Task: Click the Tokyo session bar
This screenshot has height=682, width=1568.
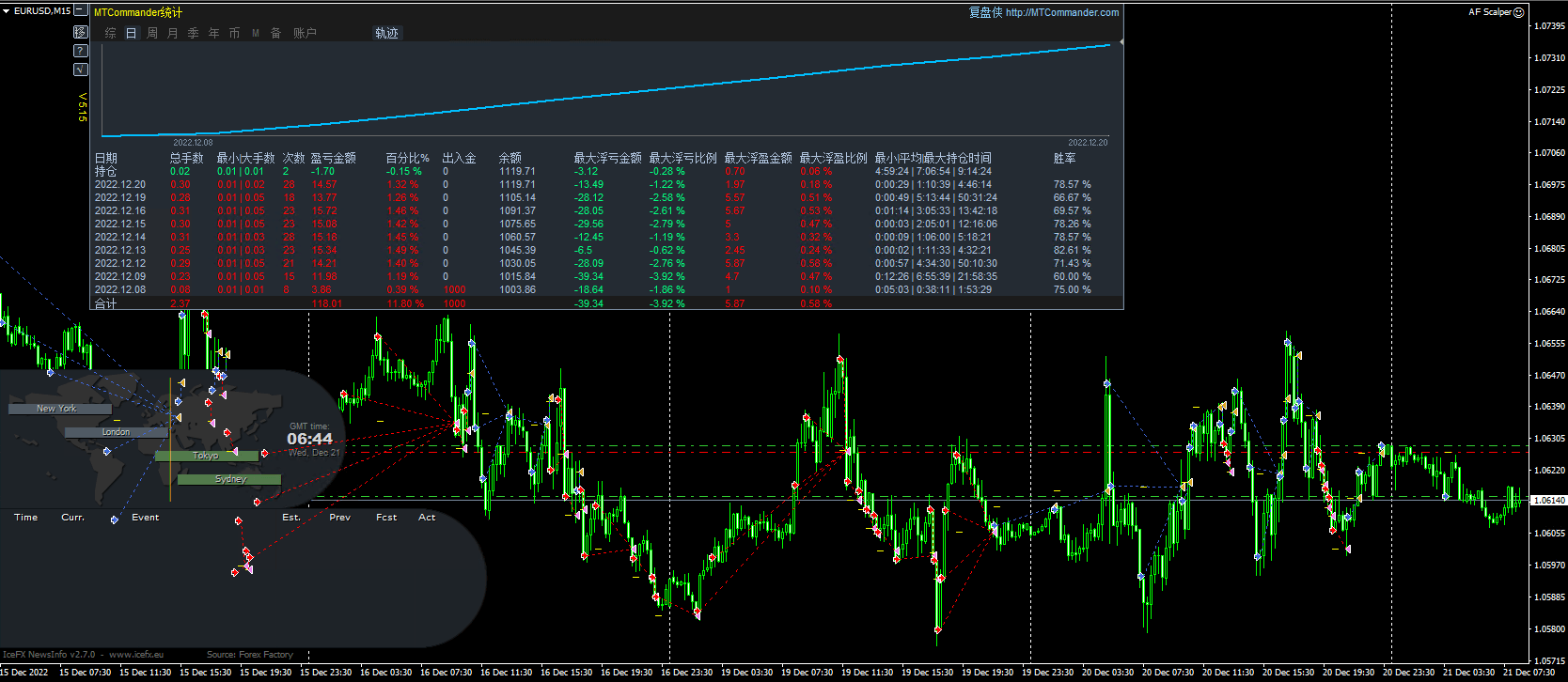Action: (x=206, y=456)
